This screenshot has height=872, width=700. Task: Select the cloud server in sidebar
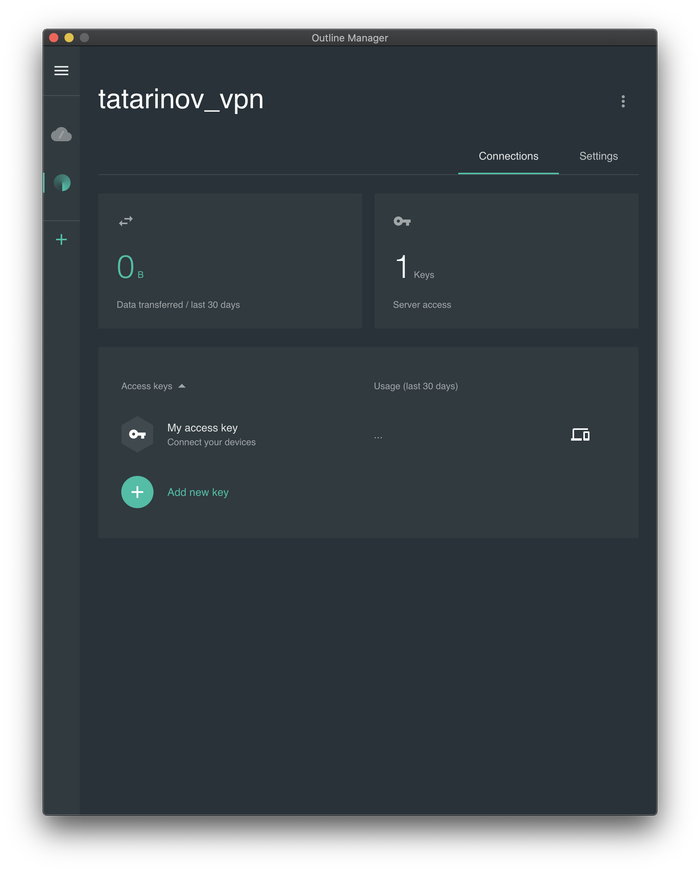click(x=61, y=134)
